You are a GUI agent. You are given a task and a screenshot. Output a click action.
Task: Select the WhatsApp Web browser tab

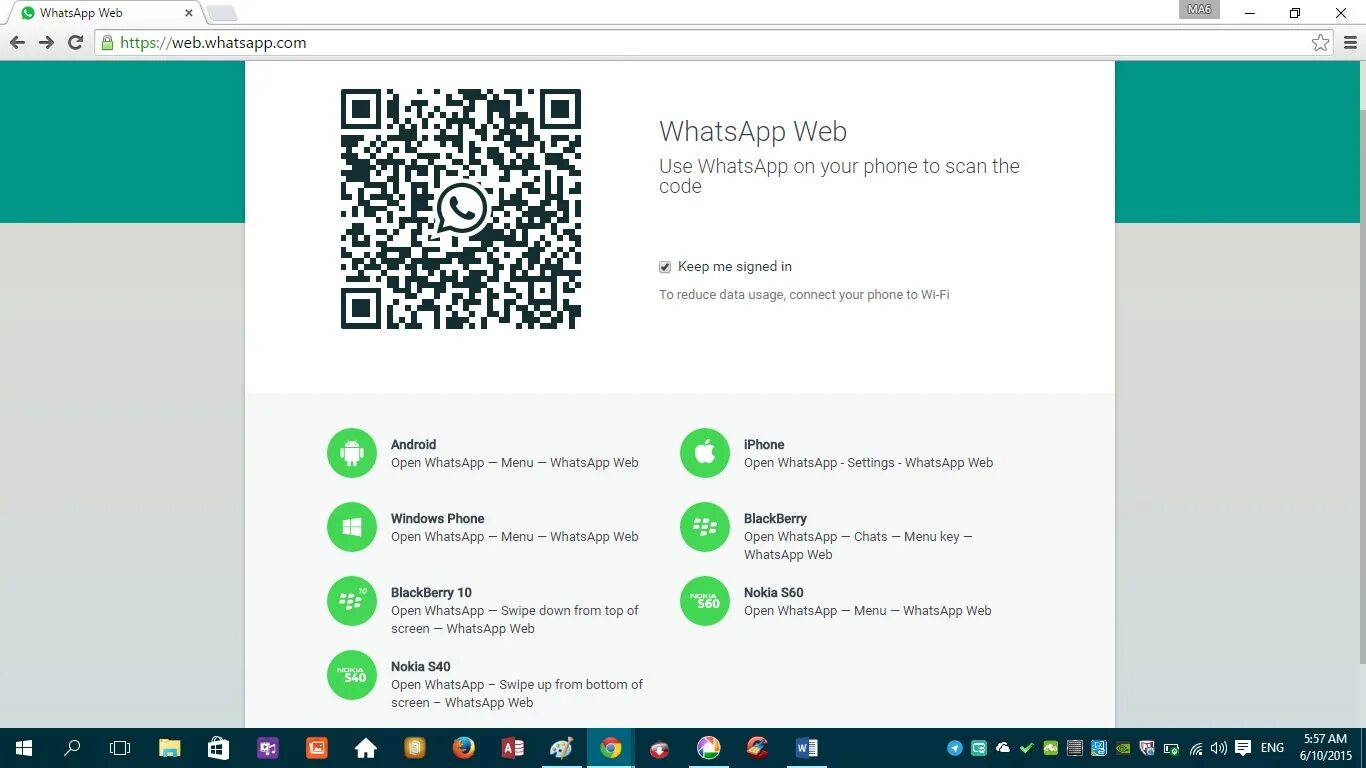click(x=105, y=13)
